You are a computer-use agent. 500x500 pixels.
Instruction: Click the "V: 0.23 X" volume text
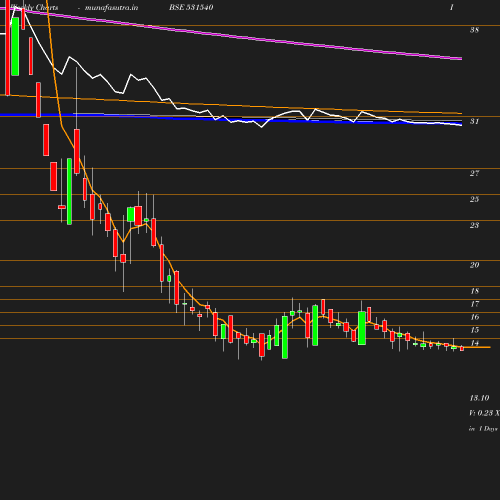pyautogui.click(x=484, y=413)
